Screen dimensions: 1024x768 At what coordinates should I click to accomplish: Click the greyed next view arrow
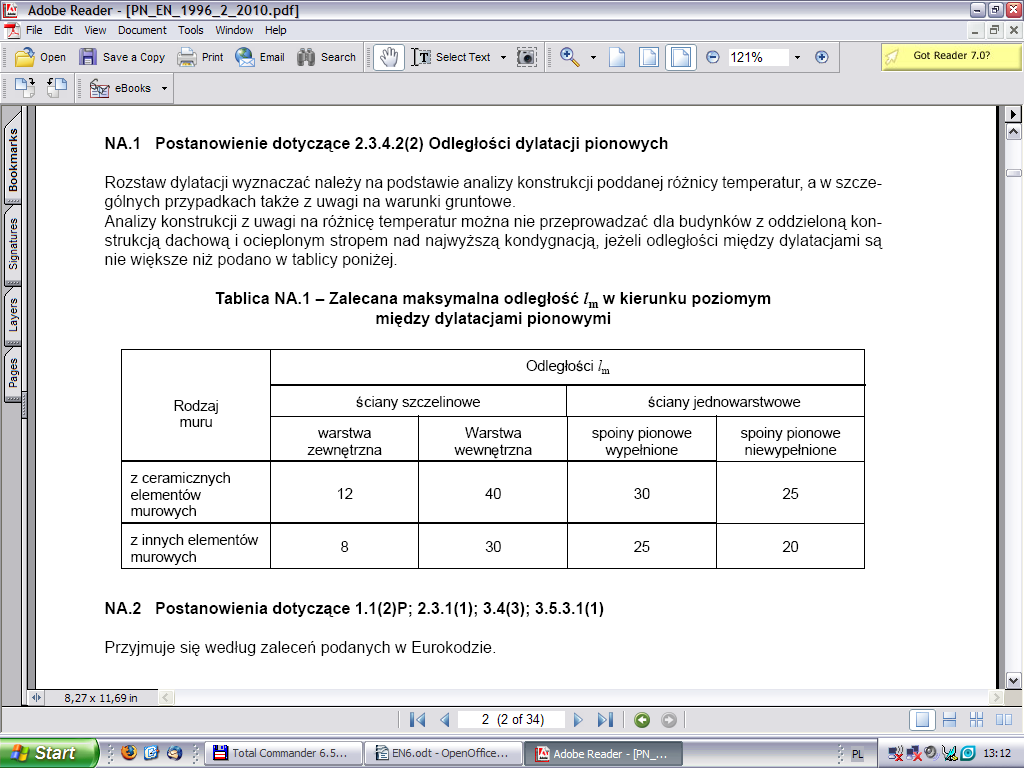[669, 720]
